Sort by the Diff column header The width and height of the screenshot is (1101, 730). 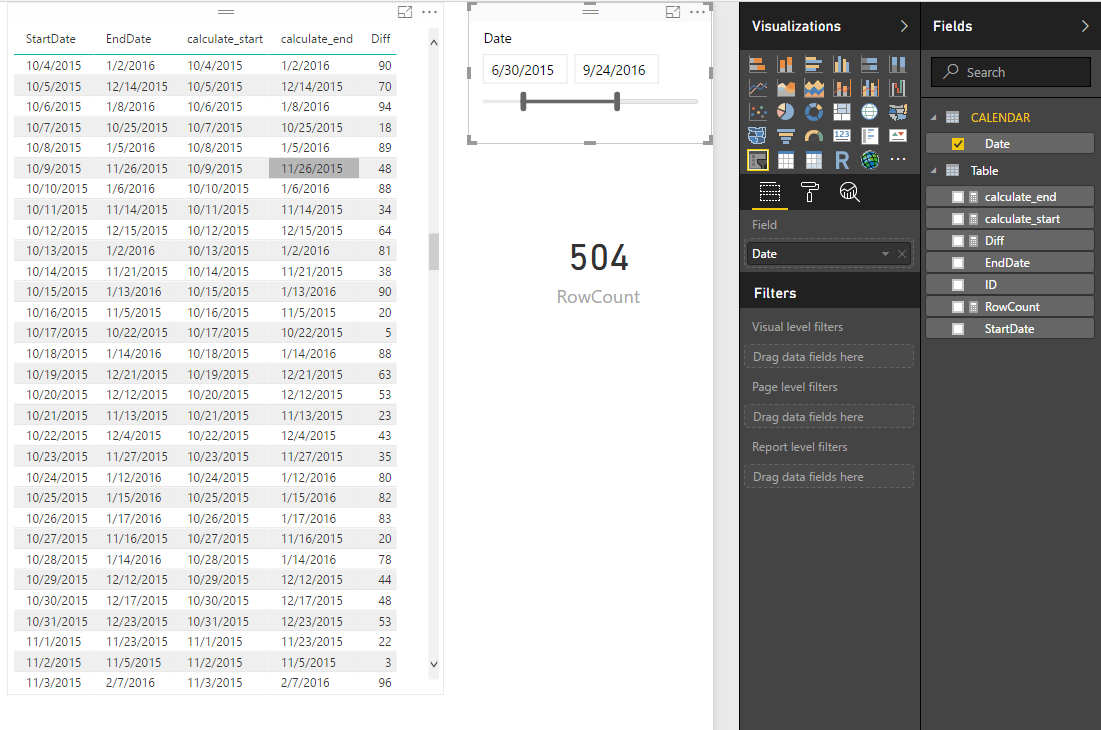click(381, 39)
